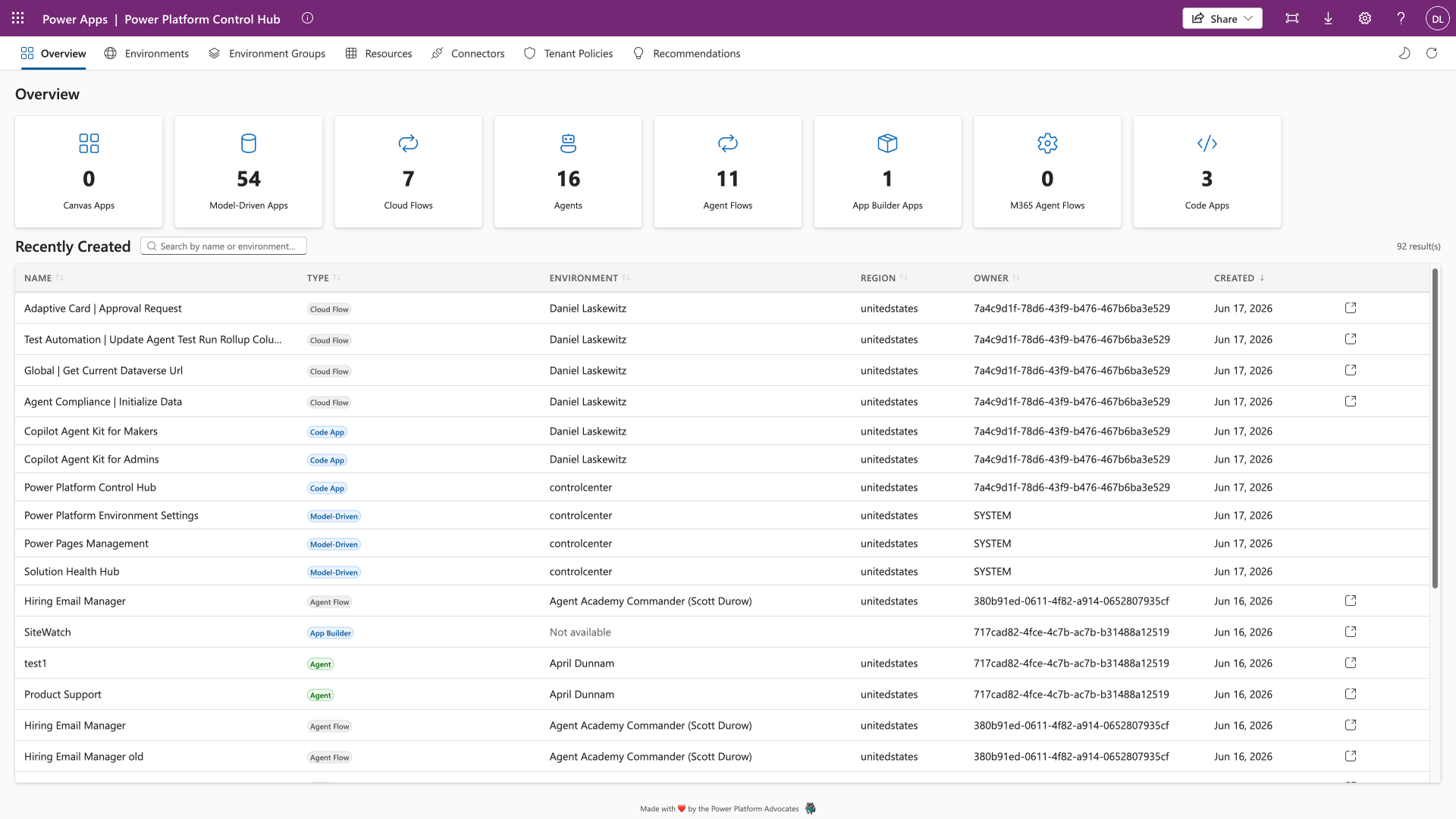Click the refresh icon on nav bar

tap(1432, 53)
